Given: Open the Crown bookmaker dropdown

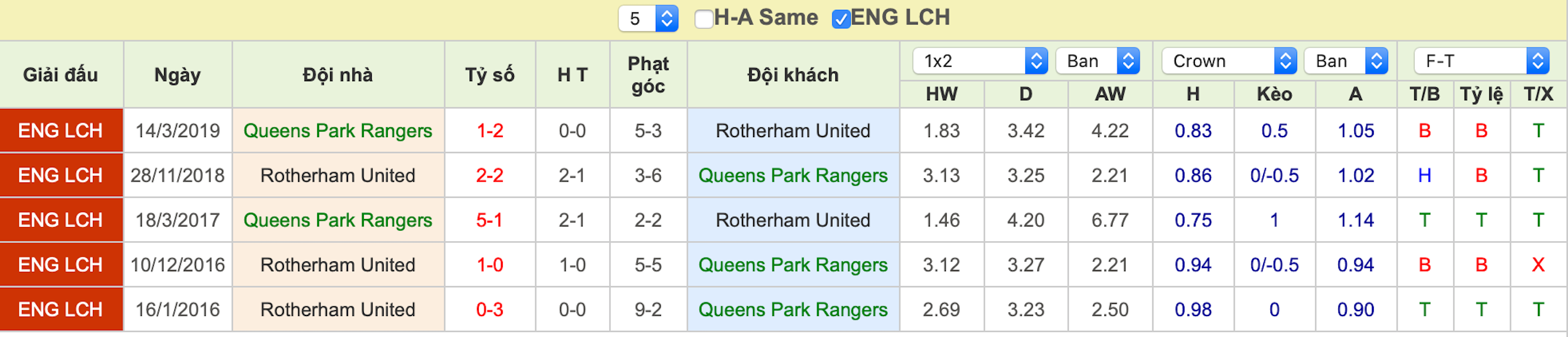Looking at the screenshot, I should 1229,61.
